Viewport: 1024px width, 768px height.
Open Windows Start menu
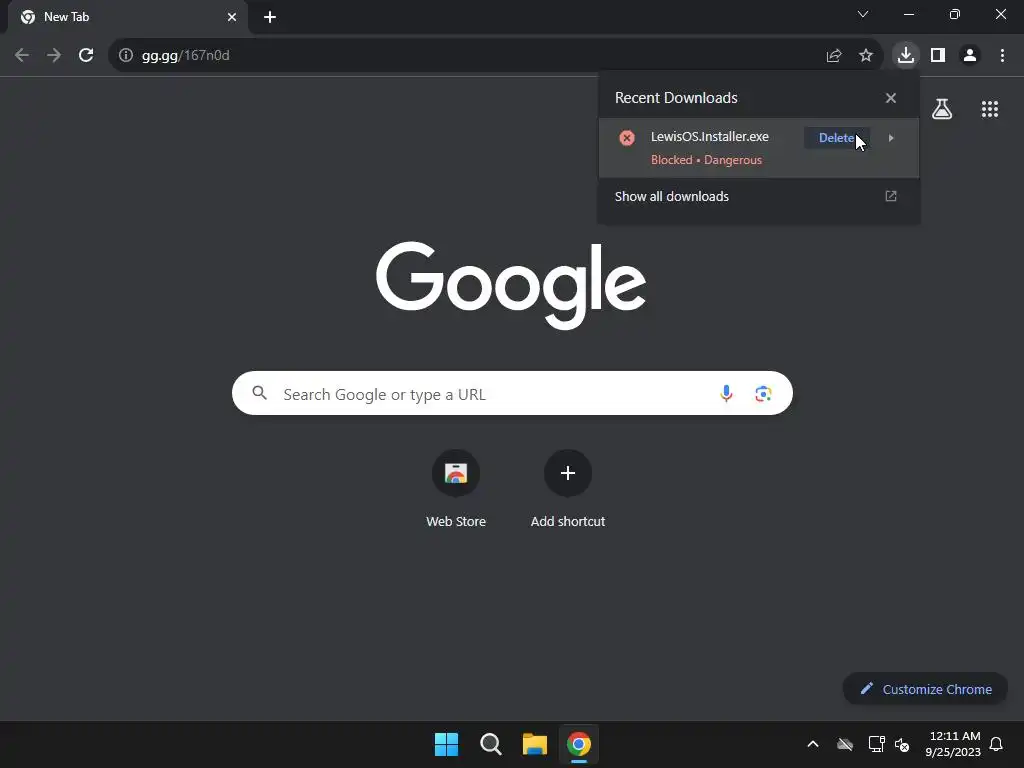[447, 744]
